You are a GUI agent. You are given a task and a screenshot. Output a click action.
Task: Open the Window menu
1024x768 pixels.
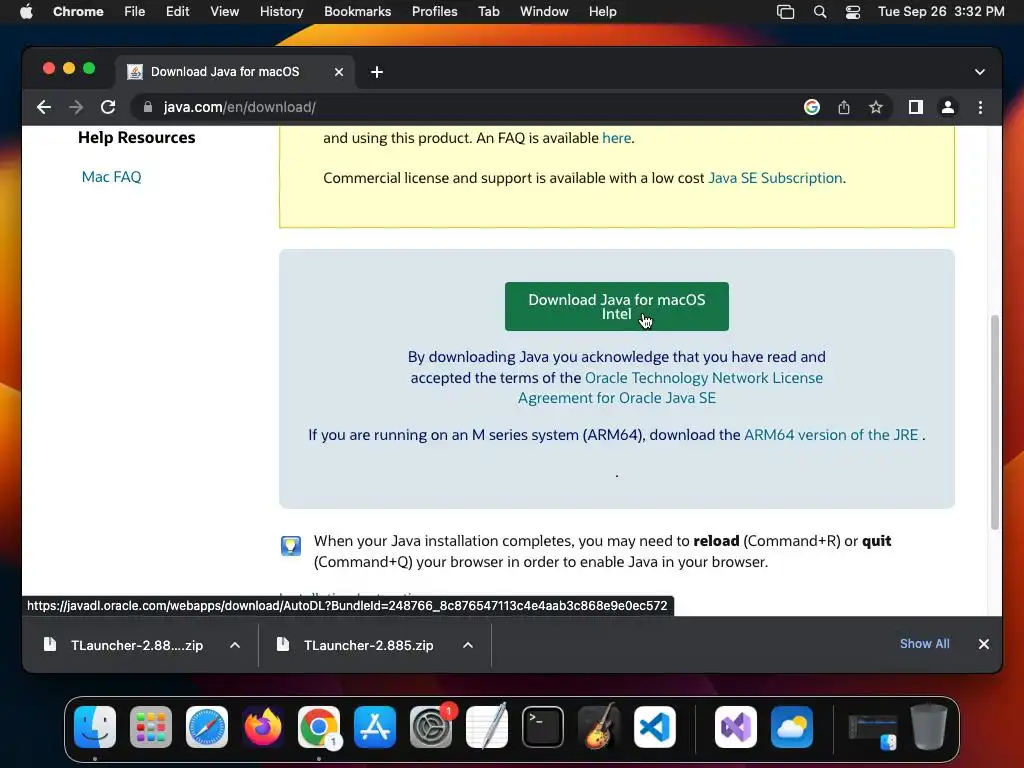[544, 12]
